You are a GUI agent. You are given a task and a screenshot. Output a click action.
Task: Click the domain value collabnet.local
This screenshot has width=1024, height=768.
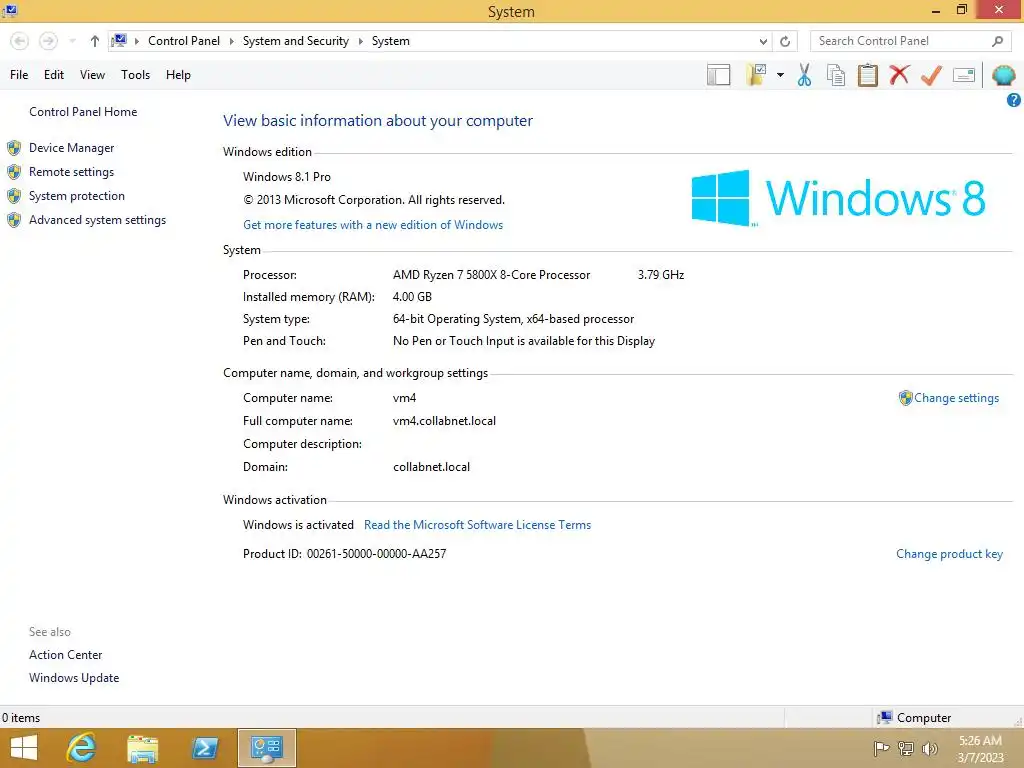431,467
